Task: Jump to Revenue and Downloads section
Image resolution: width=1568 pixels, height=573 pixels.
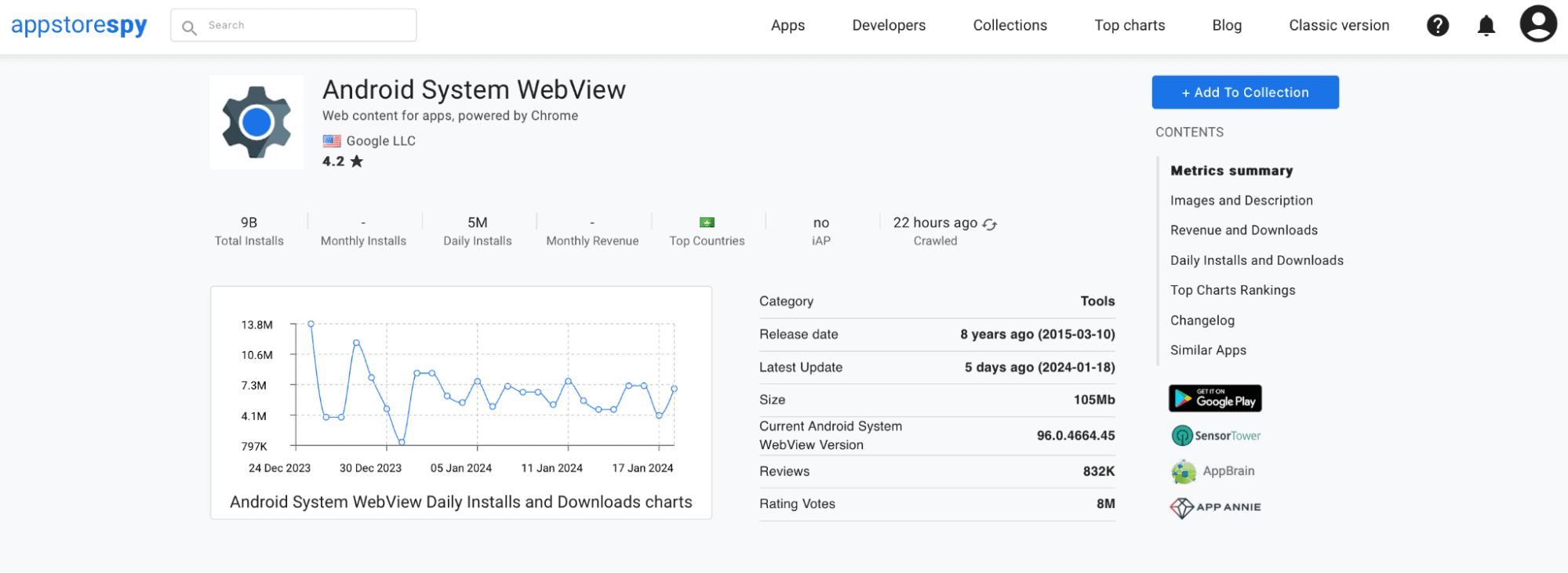Action: [x=1243, y=230]
